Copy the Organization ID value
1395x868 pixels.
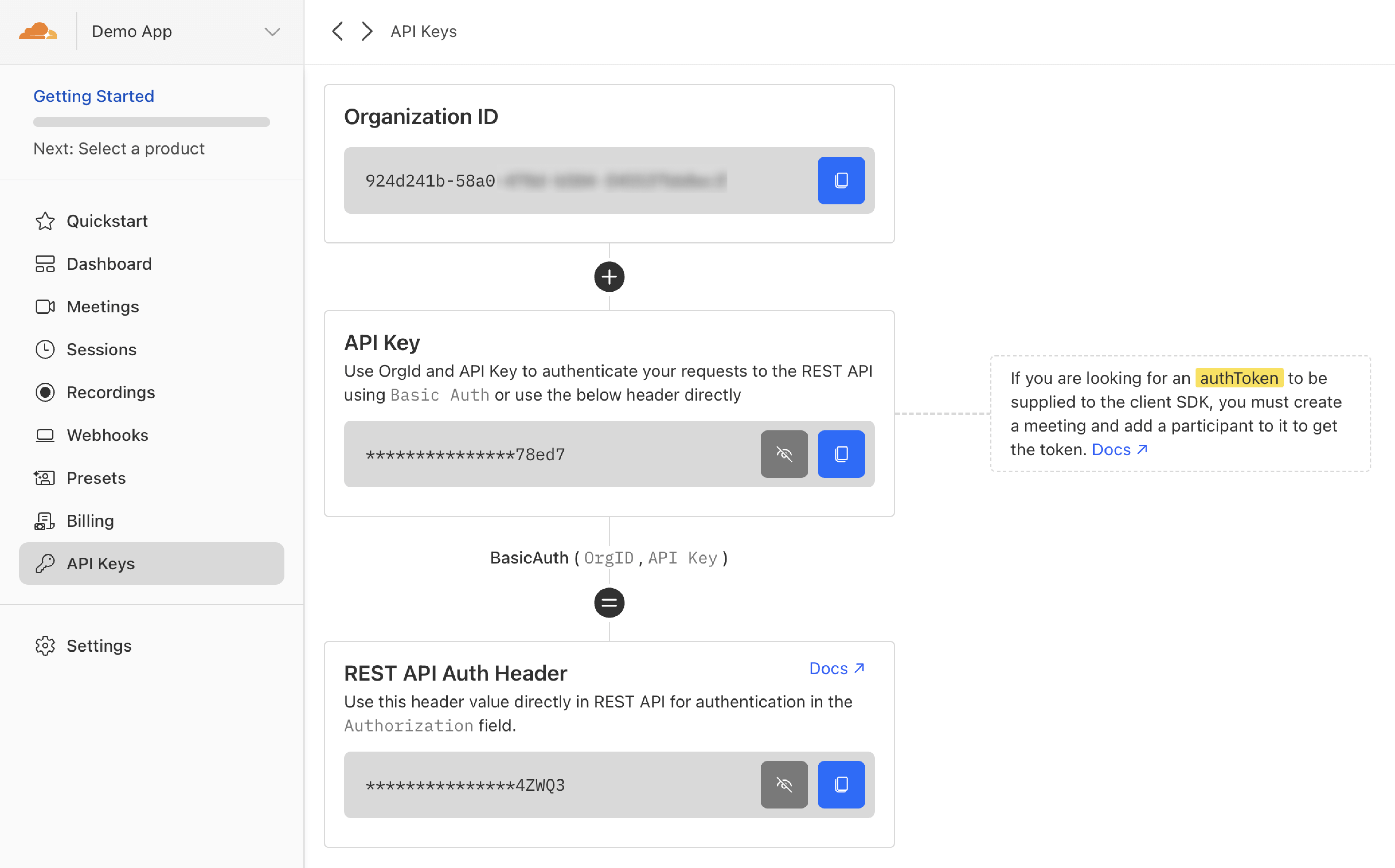tap(841, 180)
